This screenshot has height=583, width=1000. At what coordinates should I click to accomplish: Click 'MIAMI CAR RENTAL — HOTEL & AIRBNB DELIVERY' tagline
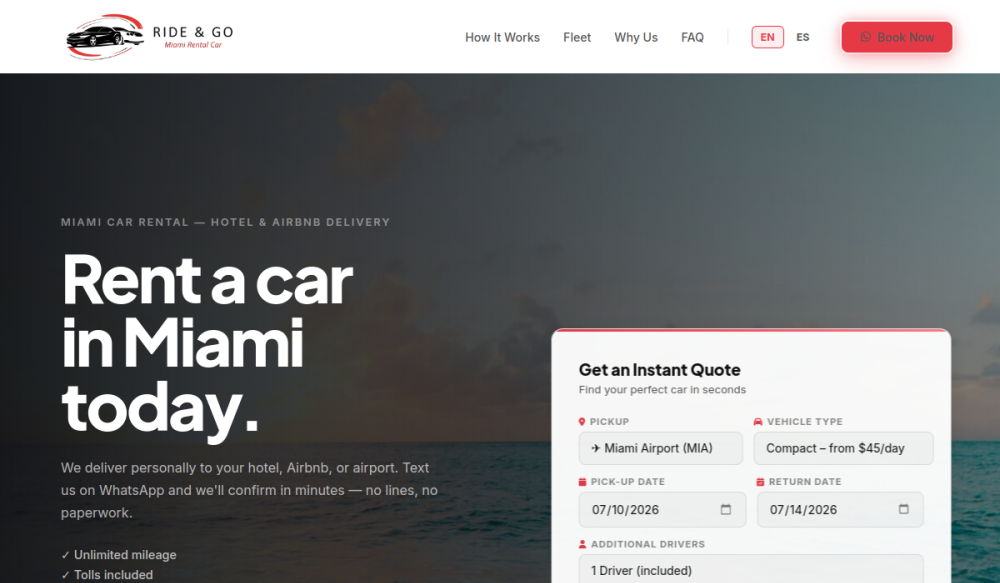(x=225, y=222)
